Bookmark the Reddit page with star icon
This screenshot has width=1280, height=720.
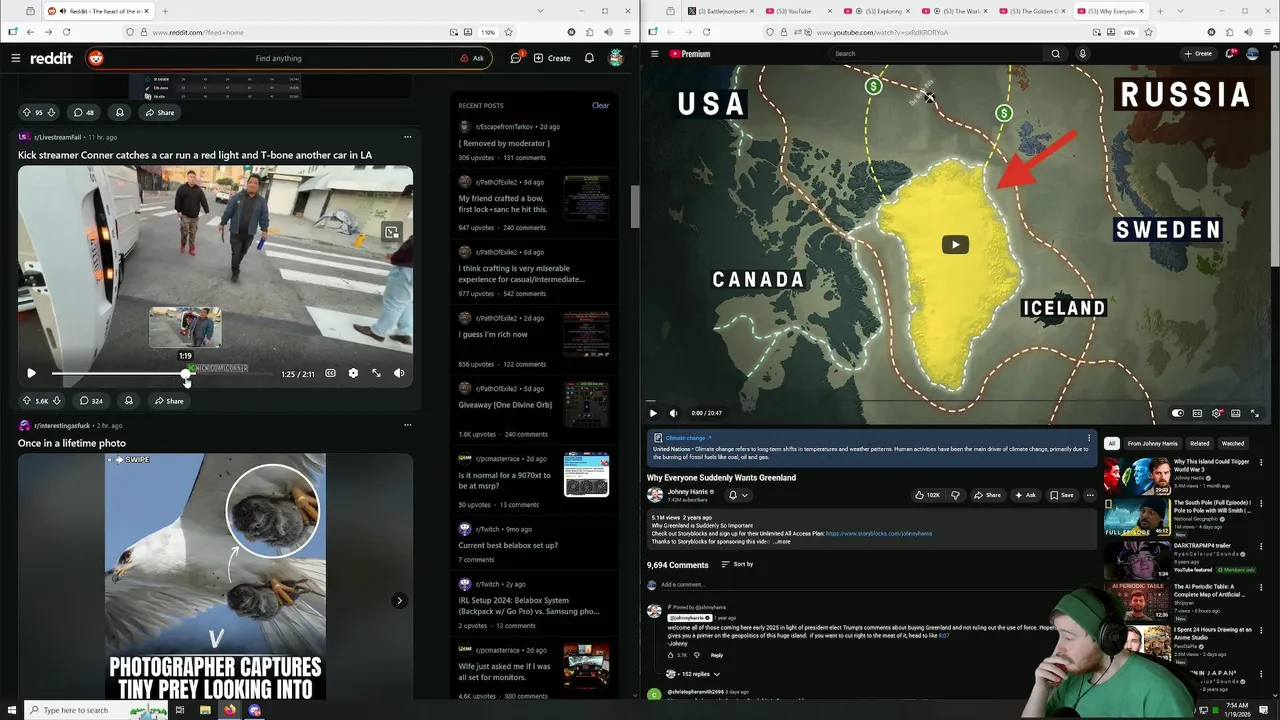pos(508,32)
